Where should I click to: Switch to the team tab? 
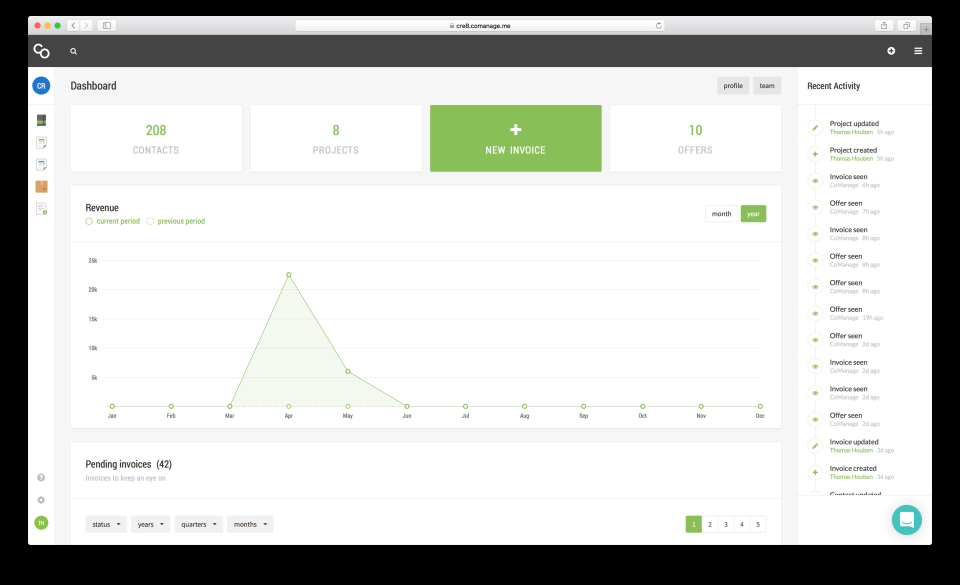pos(767,85)
